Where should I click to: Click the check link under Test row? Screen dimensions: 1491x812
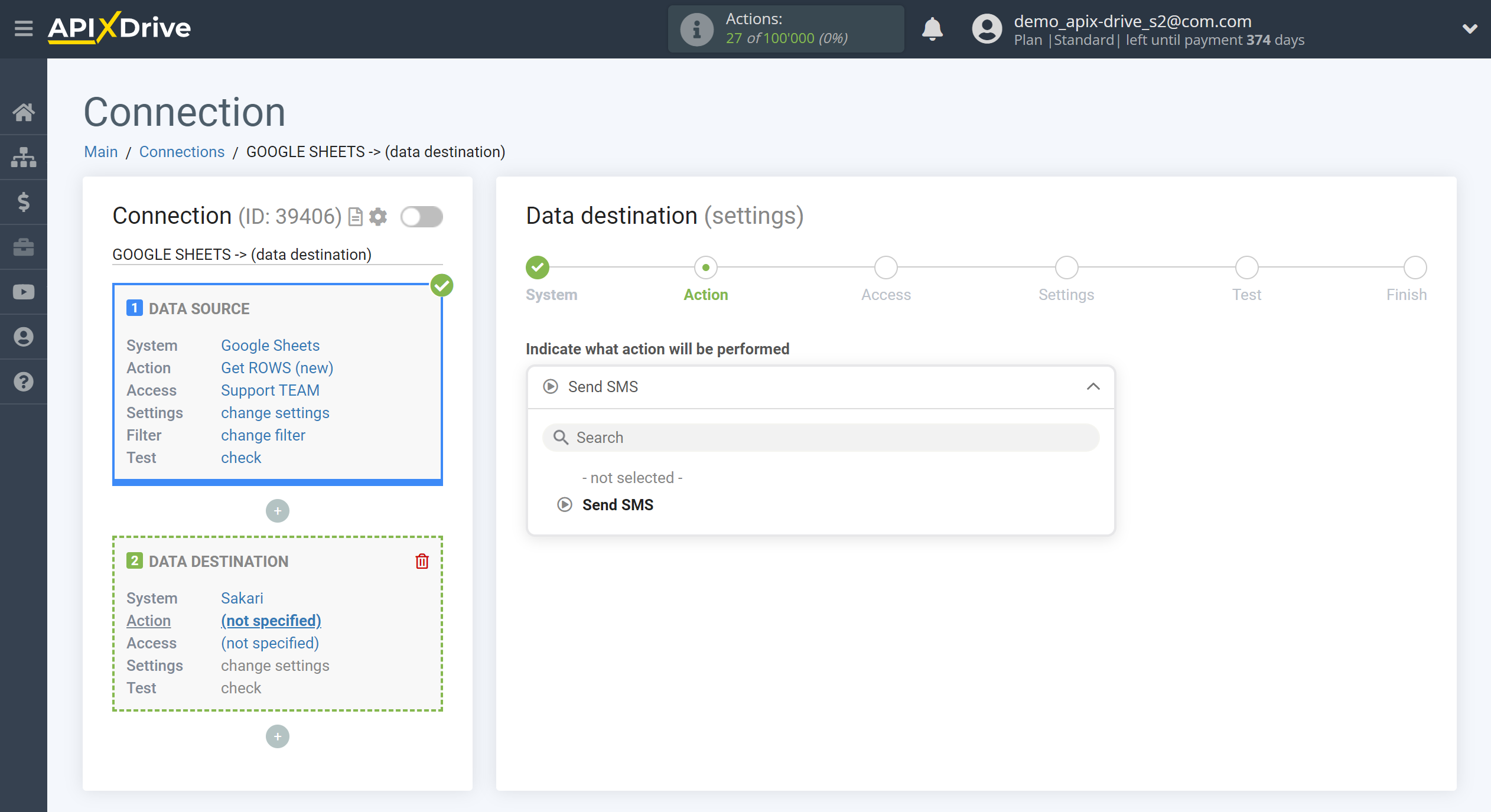coord(241,457)
